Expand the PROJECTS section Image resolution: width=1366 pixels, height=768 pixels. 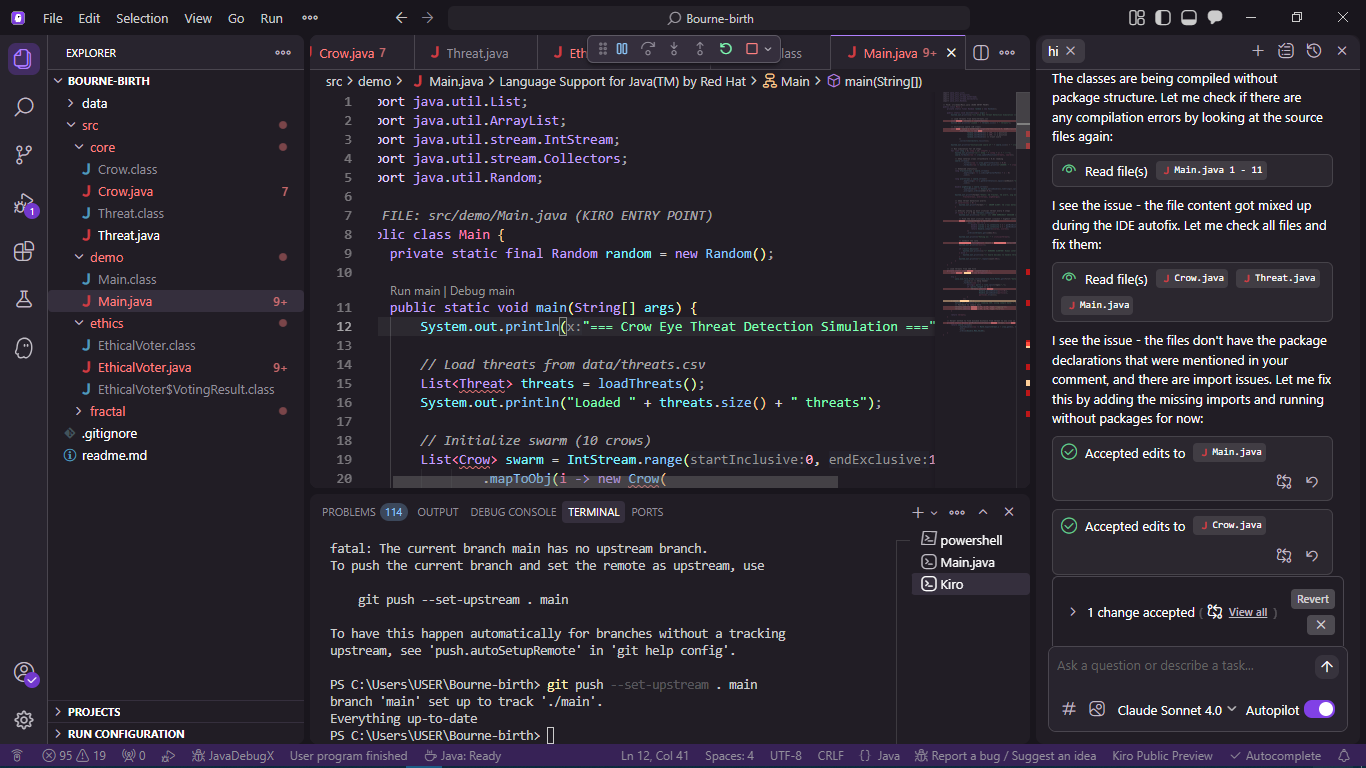pos(176,712)
